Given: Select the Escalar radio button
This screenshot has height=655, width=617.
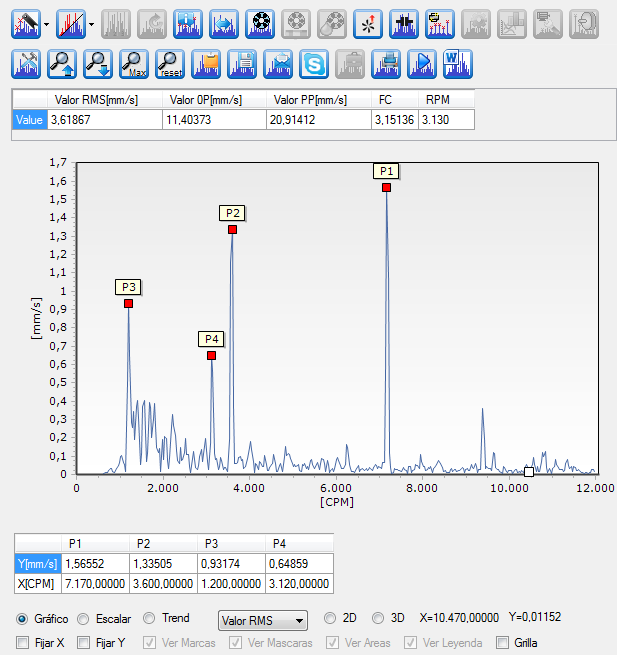Looking at the screenshot, I should (83, 619).
